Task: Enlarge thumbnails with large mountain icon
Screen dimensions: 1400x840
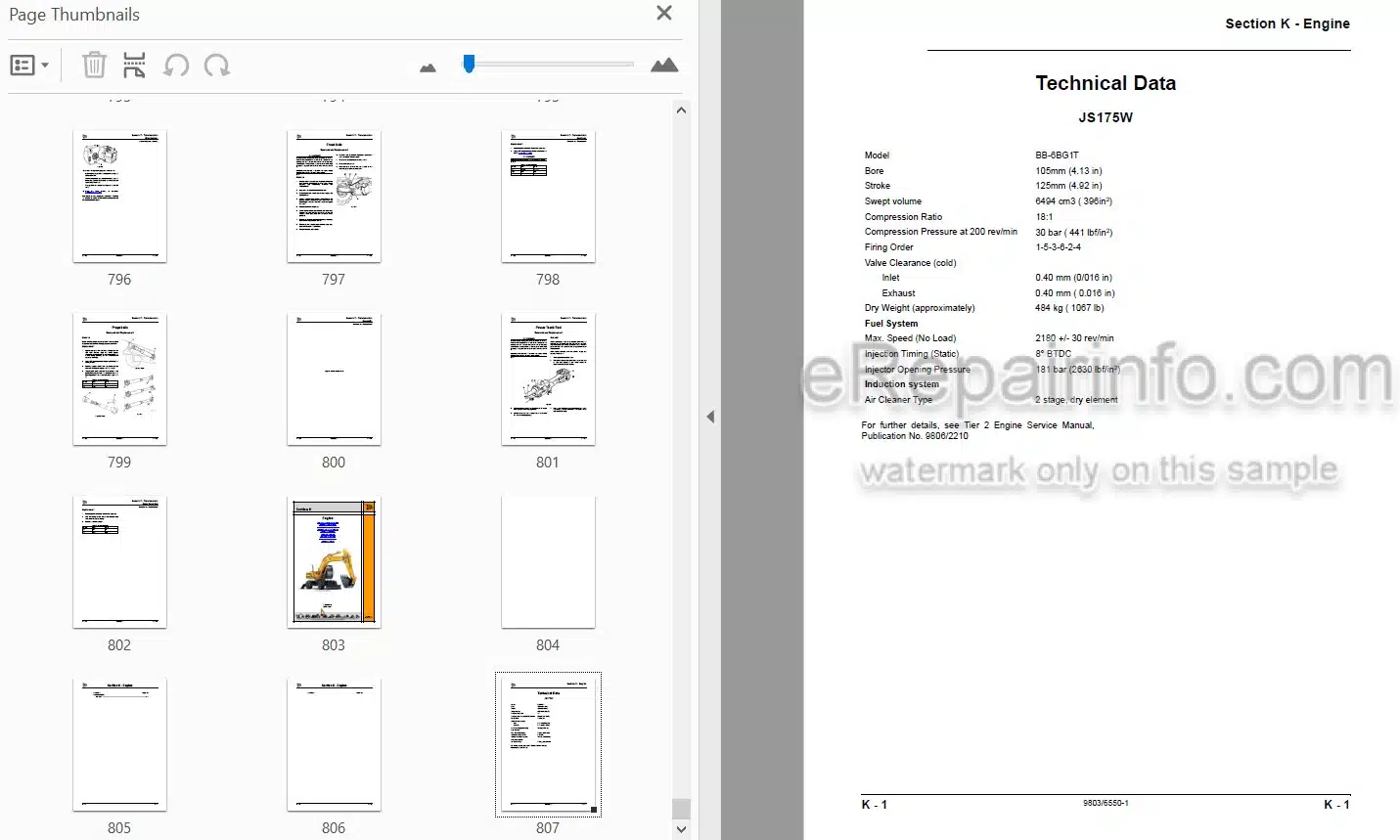Action: (x=664, y=66)
